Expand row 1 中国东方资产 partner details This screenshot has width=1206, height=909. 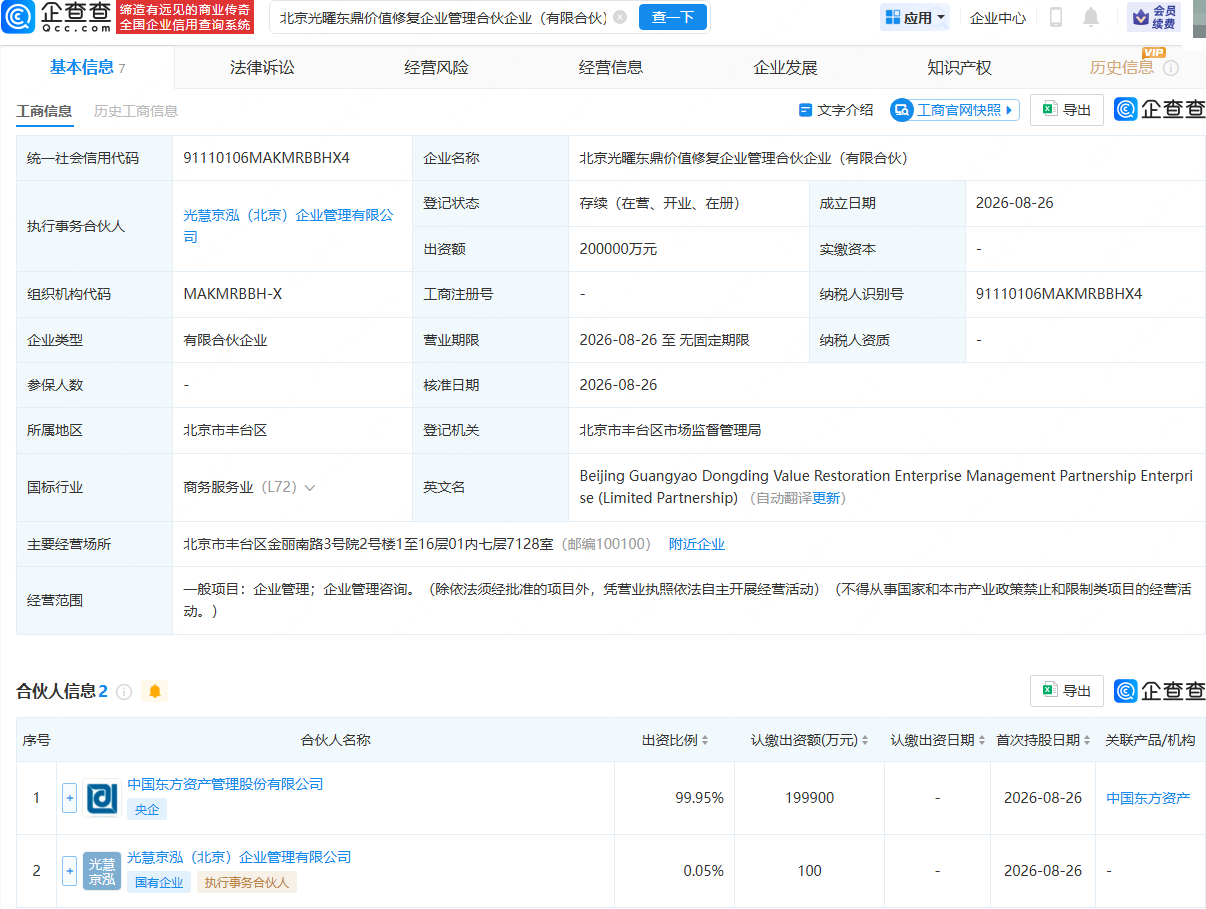click(x=69, y=798)
